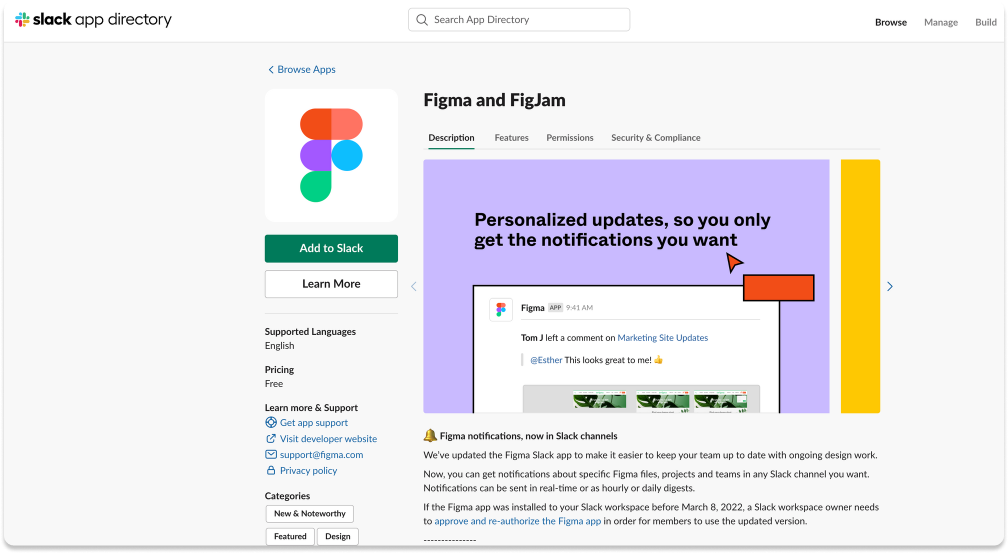1008x554 pixels.
Task: Switch to the Features tab
Action: [x=511, y=138]
